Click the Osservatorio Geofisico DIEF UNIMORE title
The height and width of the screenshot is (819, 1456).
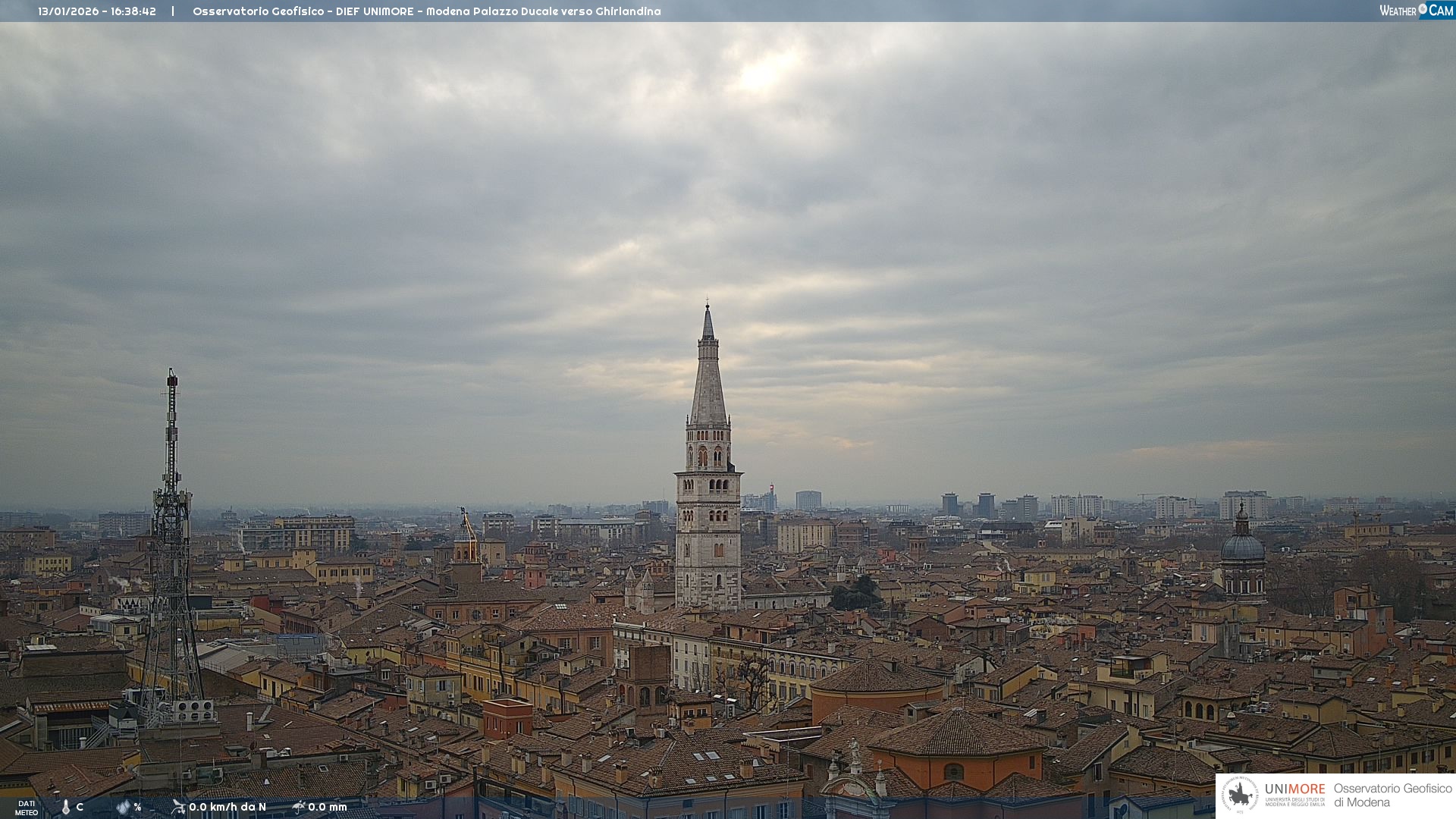click(x=426, y=11)
